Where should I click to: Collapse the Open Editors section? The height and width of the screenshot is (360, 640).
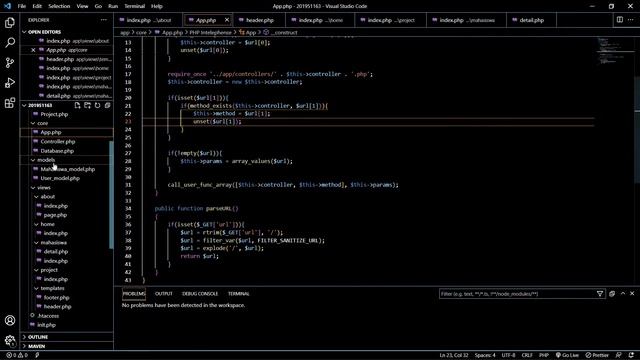[x=24, y=32]
